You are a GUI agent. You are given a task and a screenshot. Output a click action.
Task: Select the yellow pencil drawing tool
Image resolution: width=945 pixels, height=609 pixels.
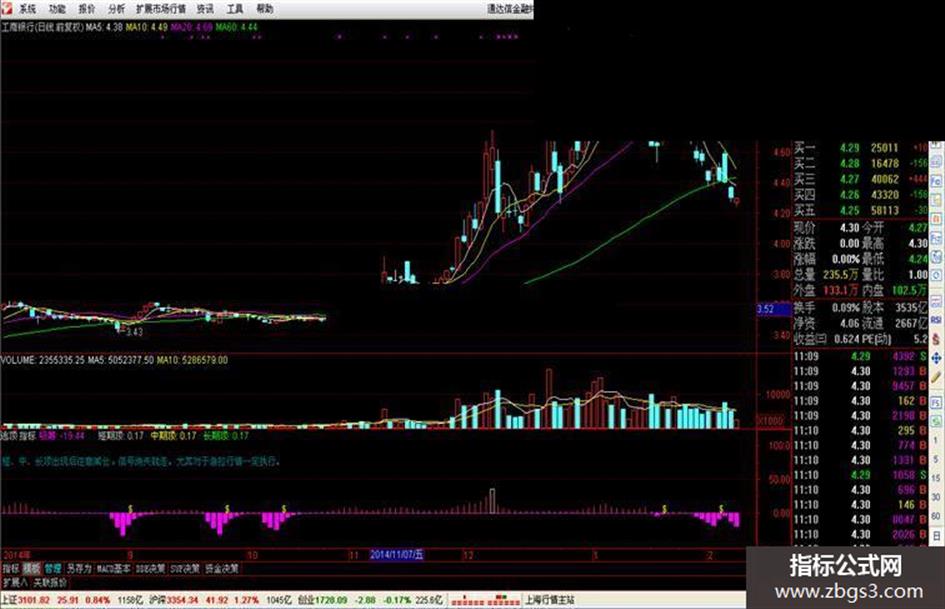[x=937, y=379]
